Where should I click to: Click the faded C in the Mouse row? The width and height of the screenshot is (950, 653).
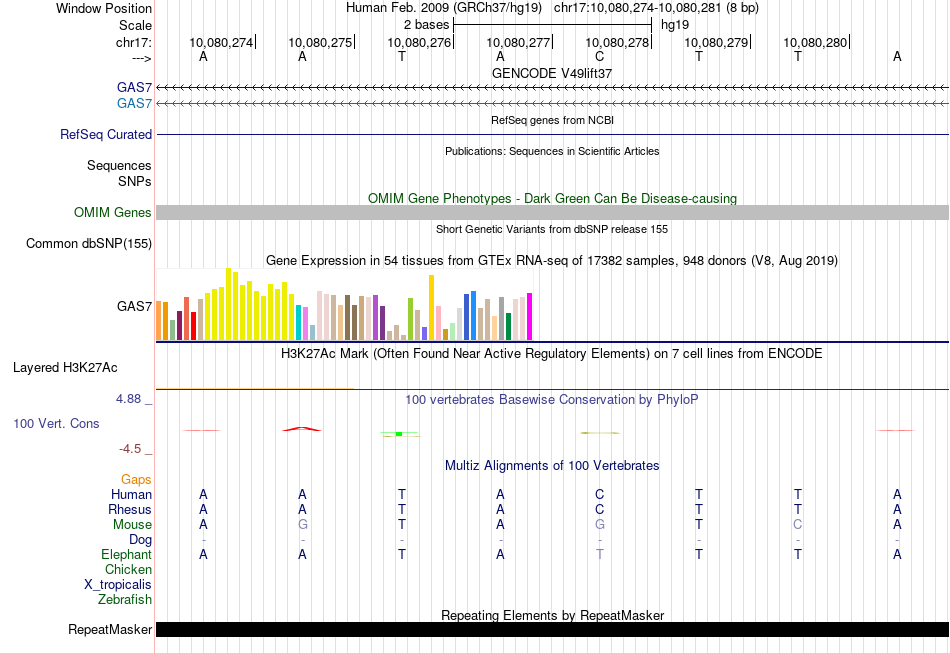click(797, 525)
